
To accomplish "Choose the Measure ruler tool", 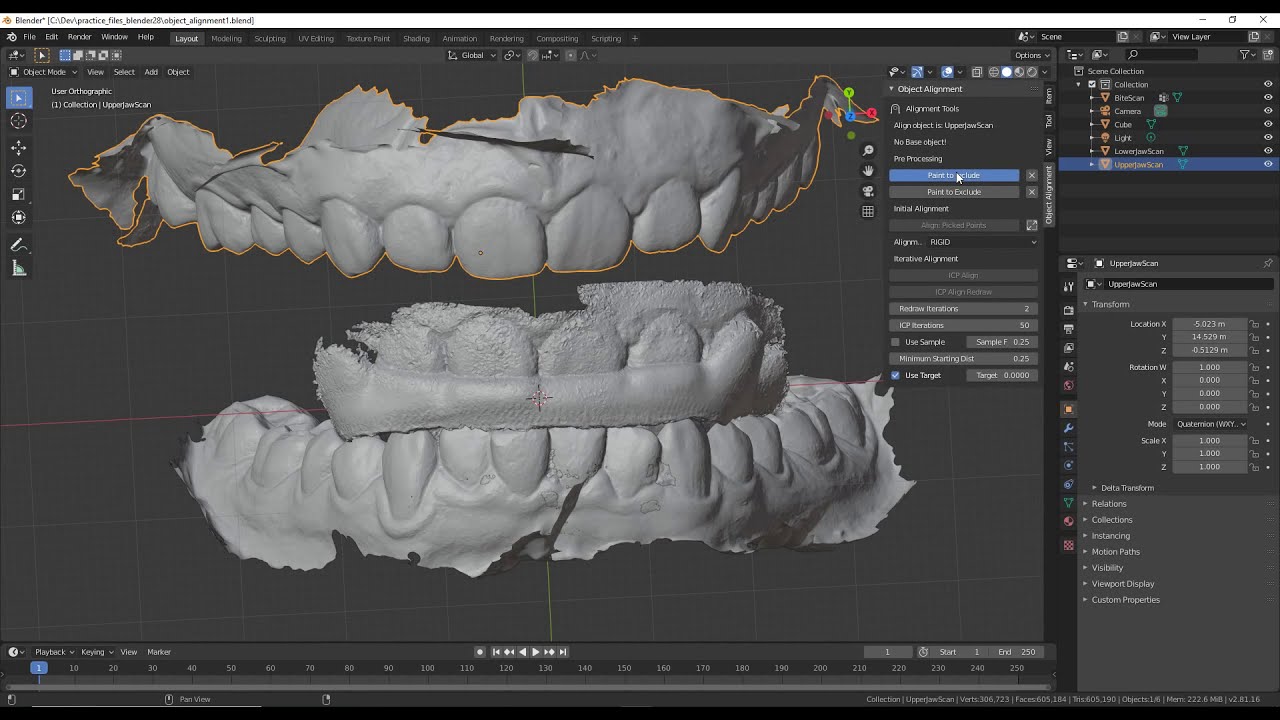I will 18,268.
